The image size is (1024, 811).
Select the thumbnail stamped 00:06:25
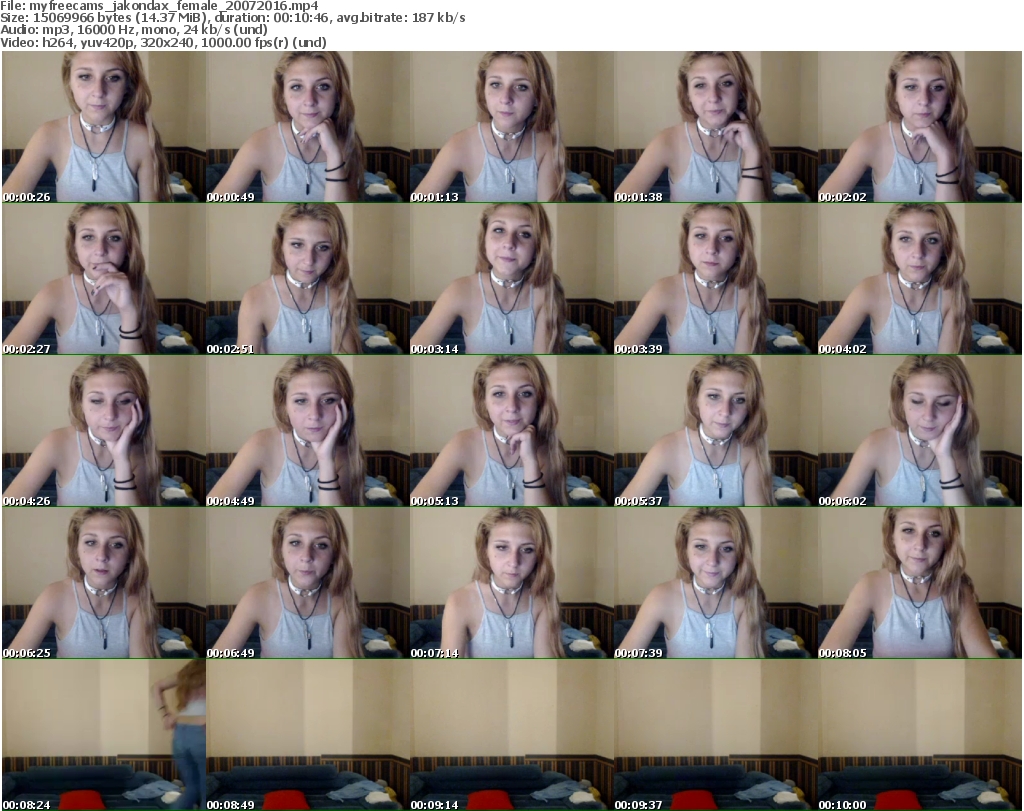[x=104, y=582]
